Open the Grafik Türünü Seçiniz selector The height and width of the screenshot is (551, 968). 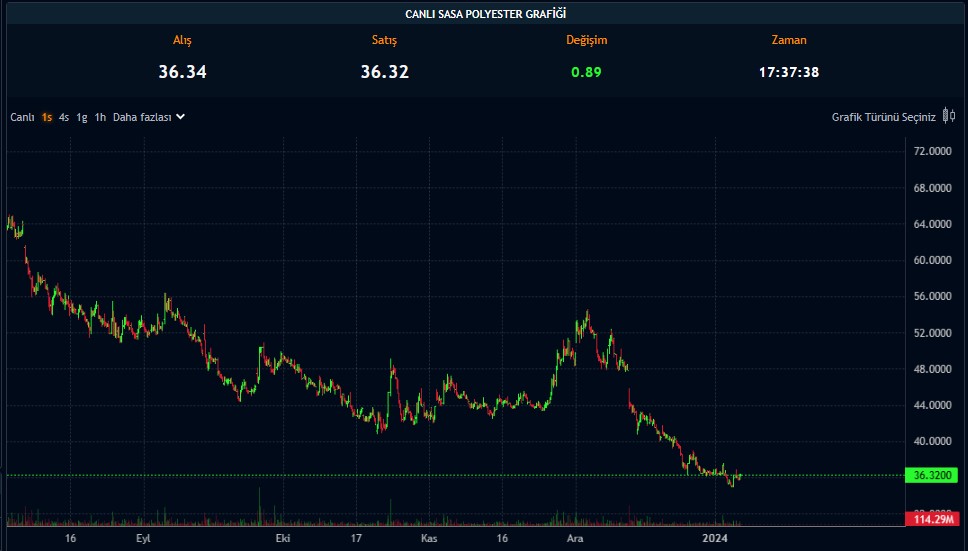click(883, 117)
